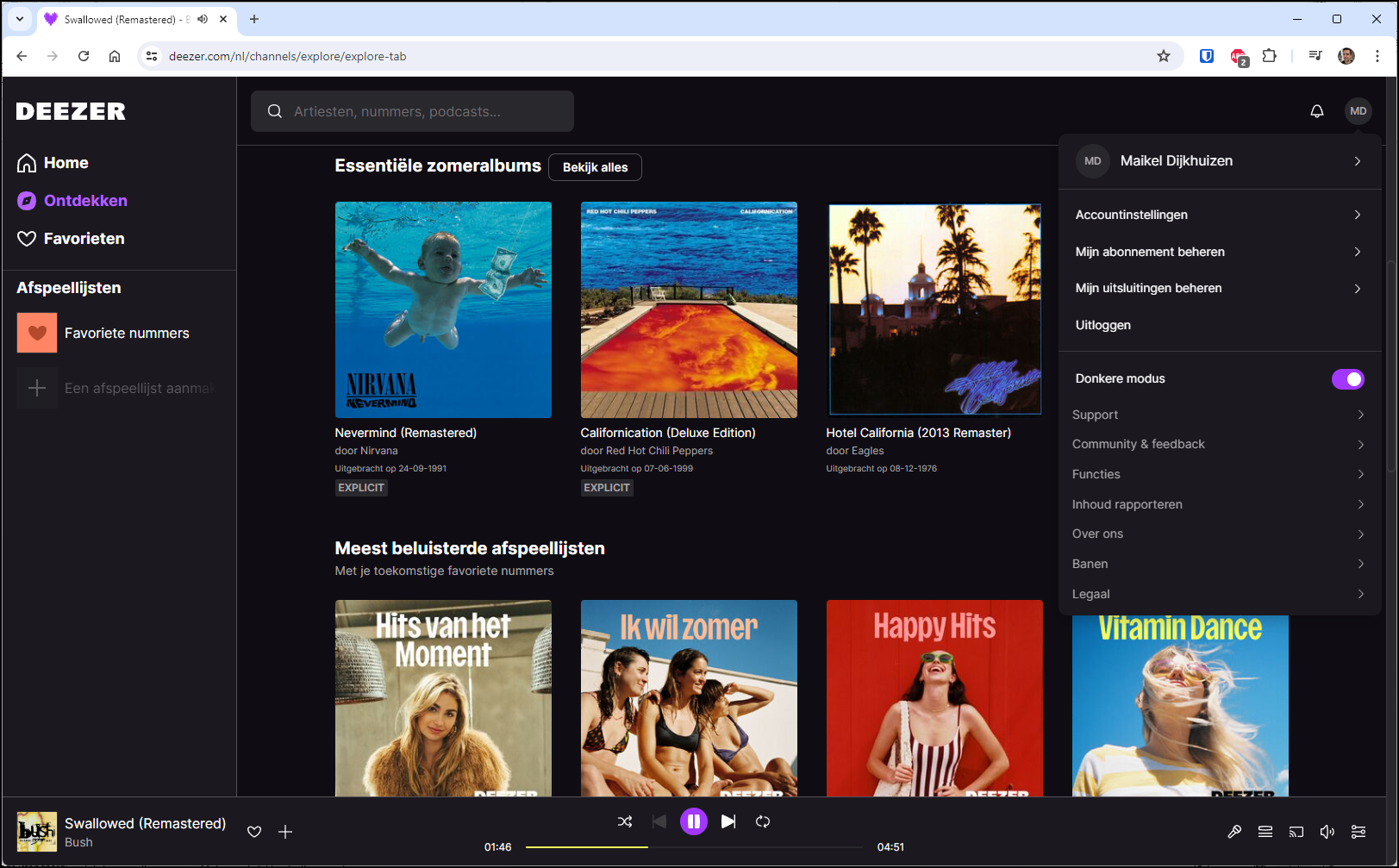
Task: Expand the Support submenu
Action: click(x=1220, y=415)
